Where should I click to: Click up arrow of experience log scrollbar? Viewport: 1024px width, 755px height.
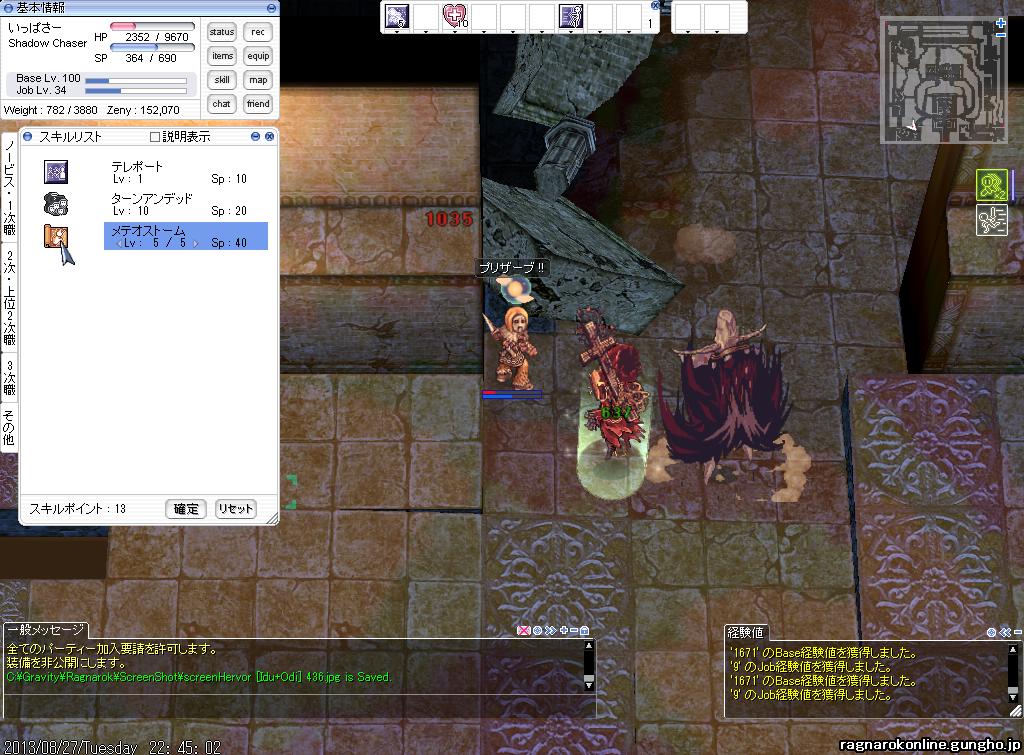tap(1013, 650)
